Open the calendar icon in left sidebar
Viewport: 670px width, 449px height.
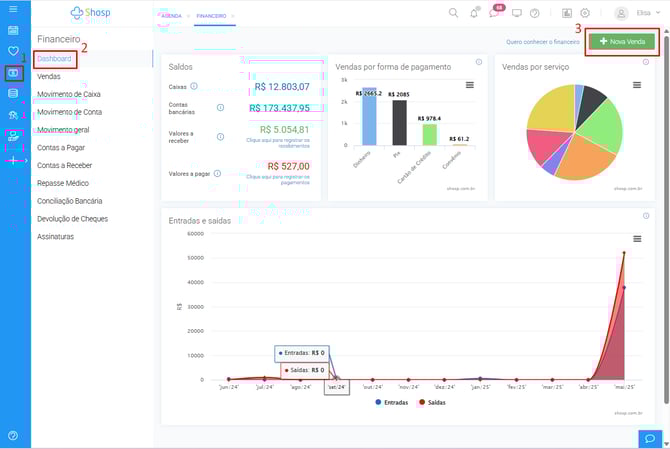[13, 30]
